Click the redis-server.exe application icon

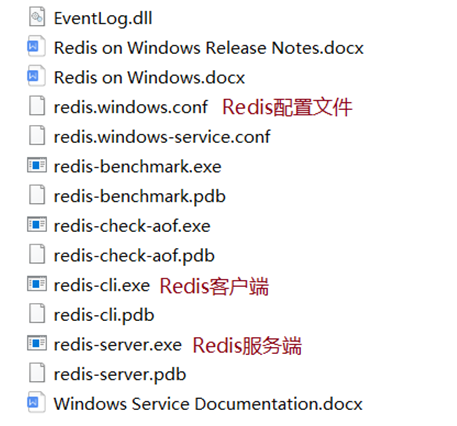tap(37, 343)
